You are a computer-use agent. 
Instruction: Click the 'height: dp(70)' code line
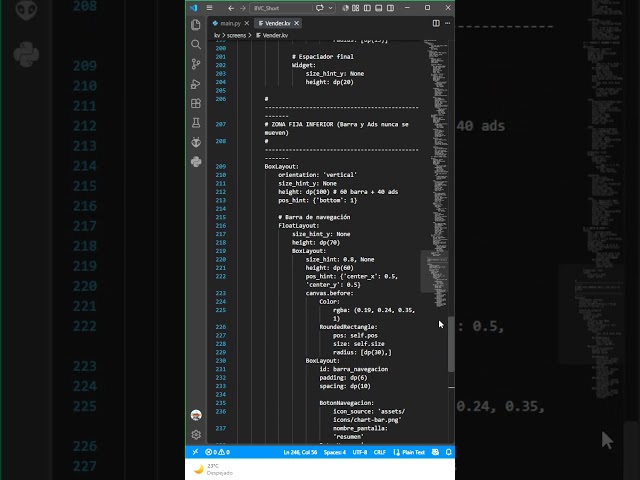(x=316, y=242)
